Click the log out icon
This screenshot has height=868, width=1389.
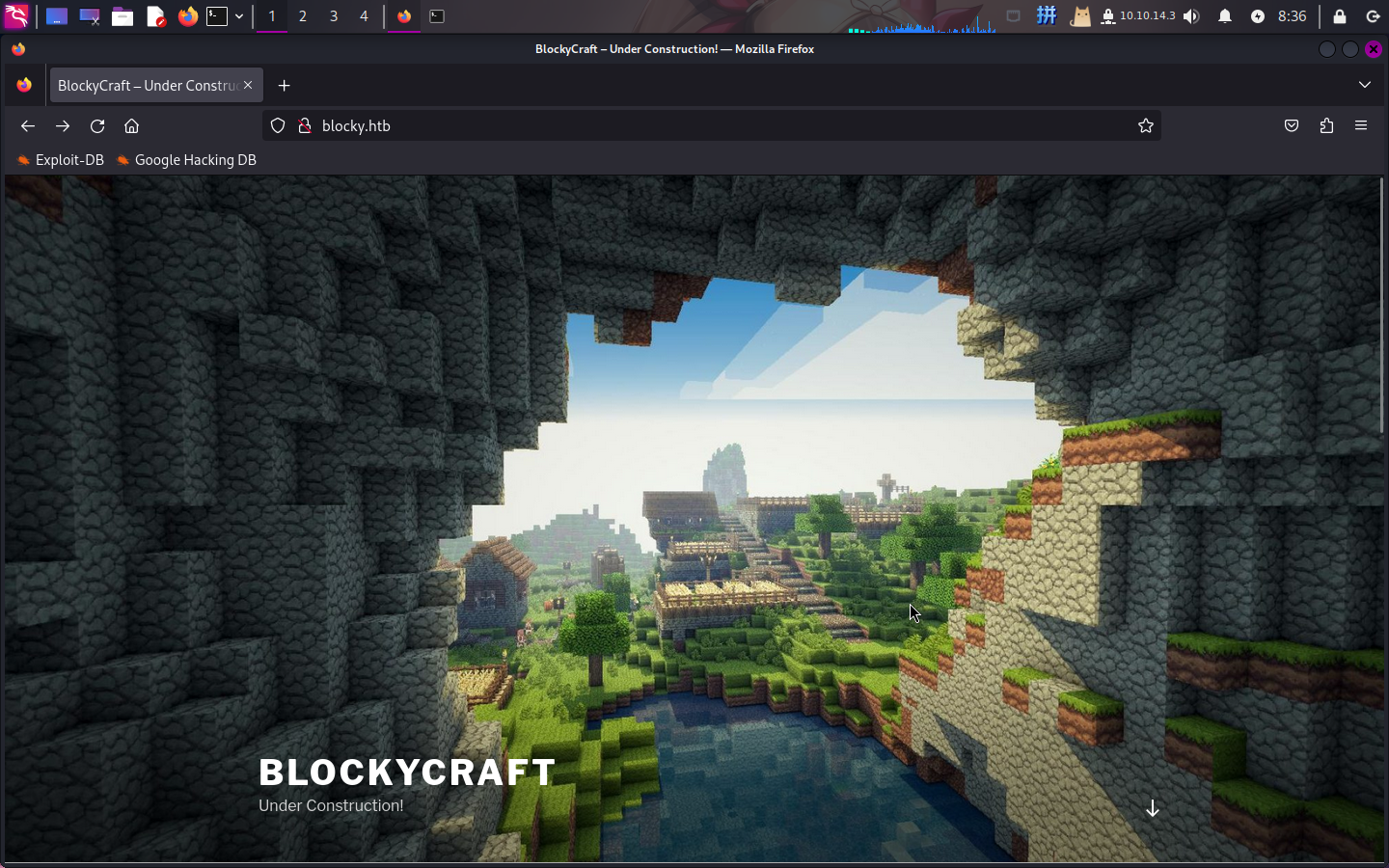(x=1374, y=16)
